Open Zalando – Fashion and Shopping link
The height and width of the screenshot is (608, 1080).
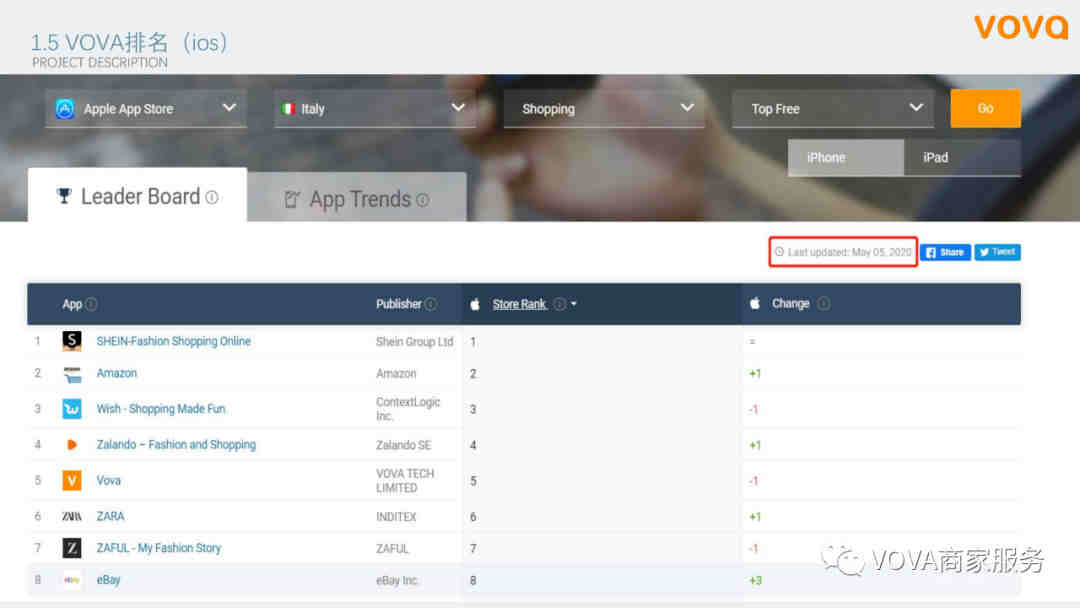point(176,445)
